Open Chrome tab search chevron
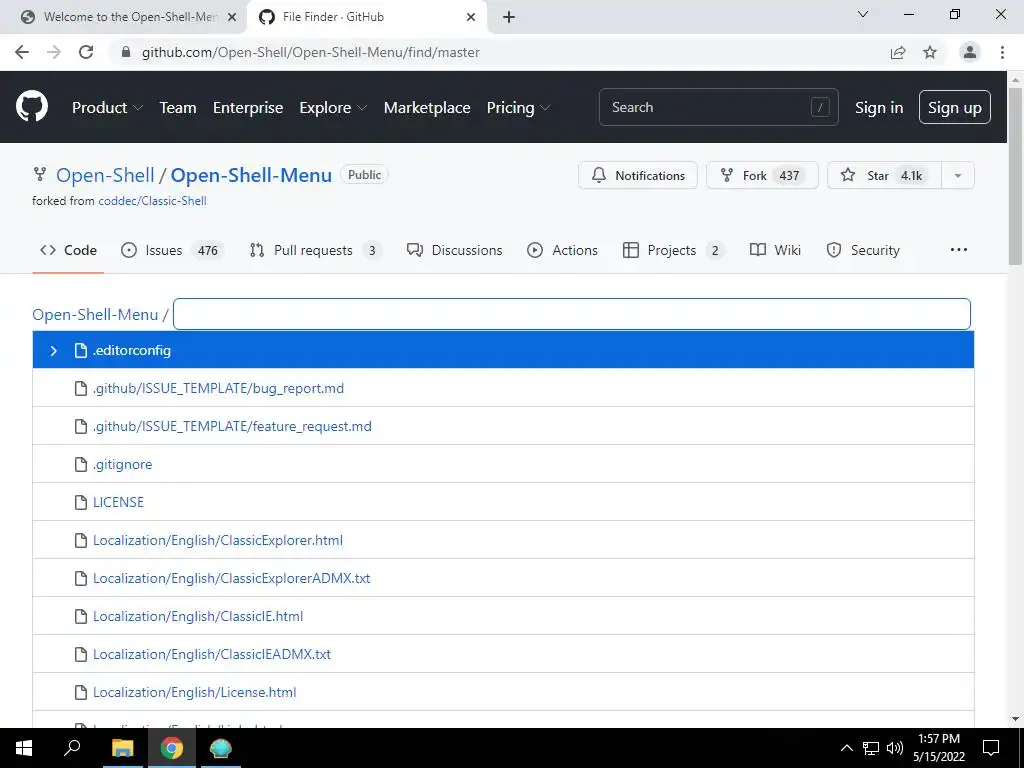 click(863, 14)
